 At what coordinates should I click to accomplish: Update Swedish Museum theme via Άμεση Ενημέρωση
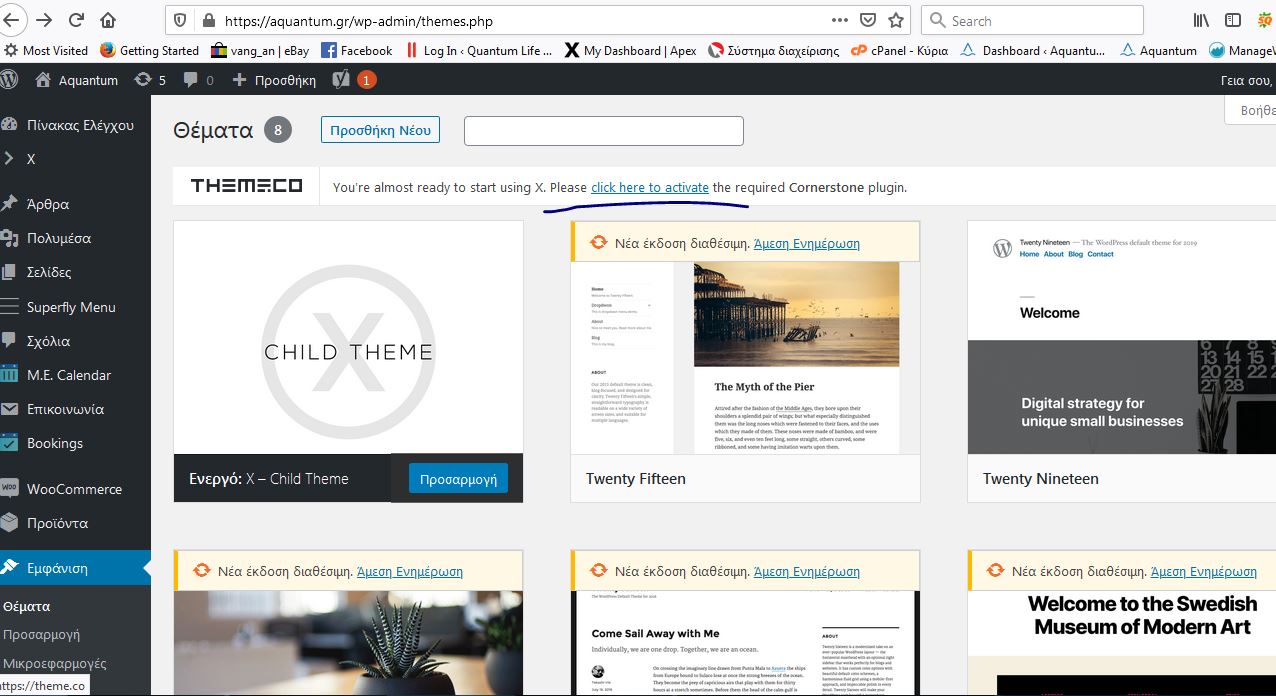tap(1204, 571)
